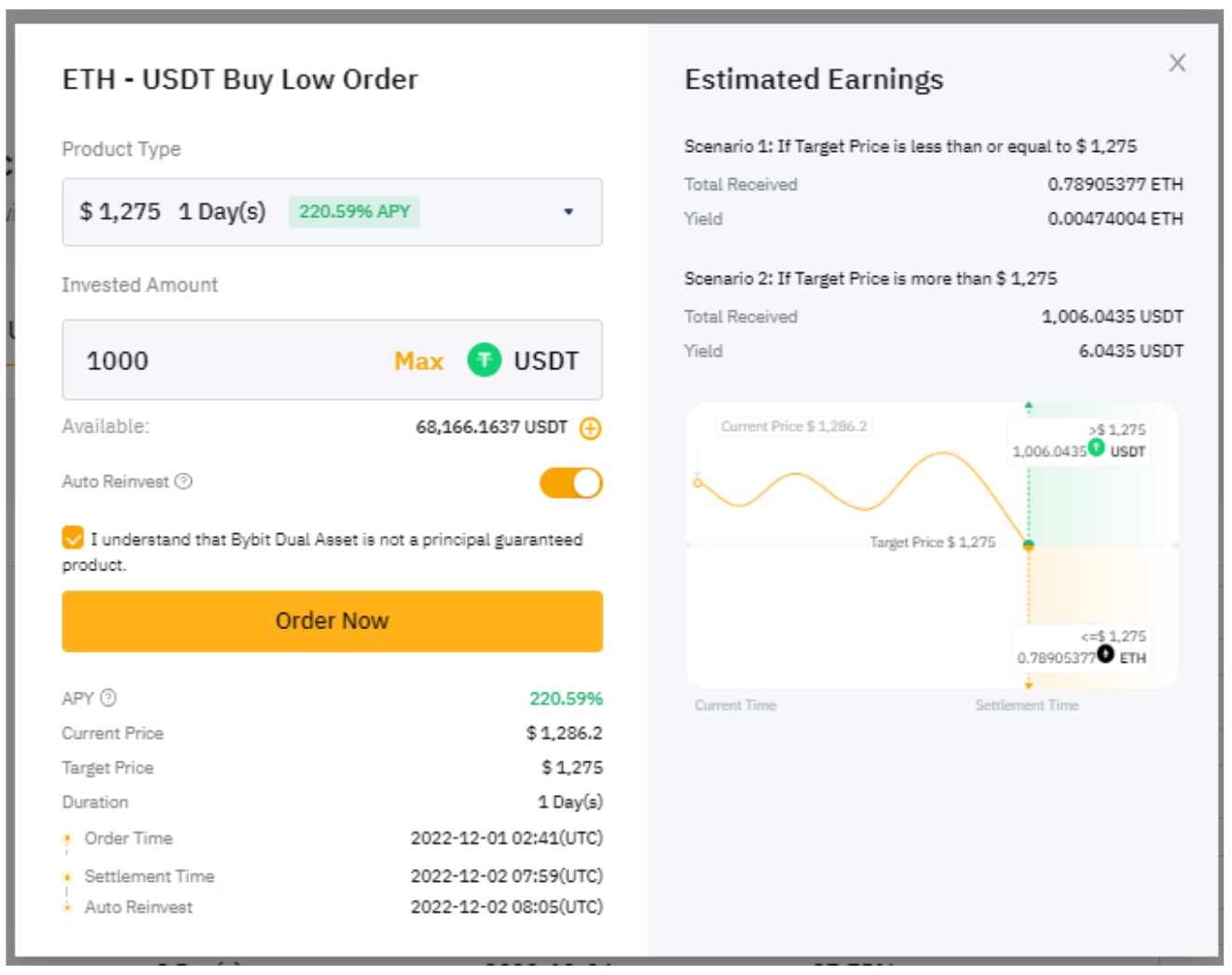Click the Order Time timeline dot icon
Viewport: 1232px width, 975px height.
[x=66, y=838]
